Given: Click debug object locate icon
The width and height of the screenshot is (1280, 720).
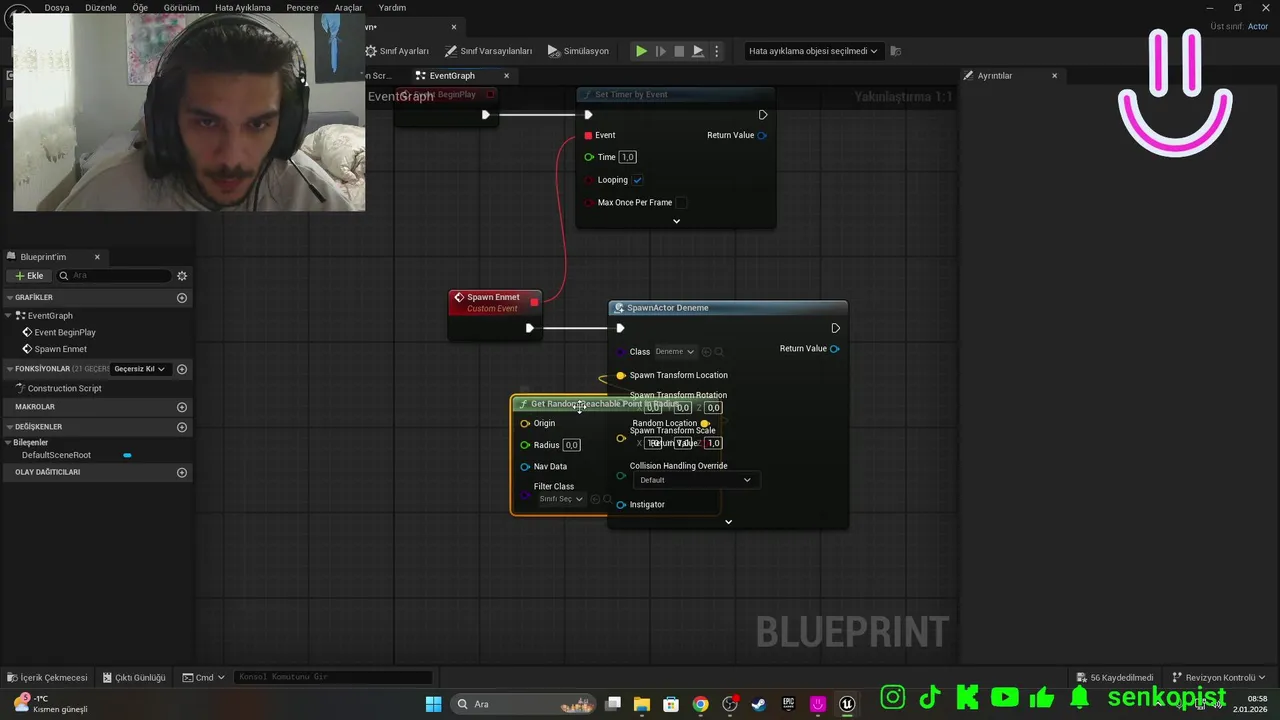Looking at the screenshot, I should tap(896, 51).
